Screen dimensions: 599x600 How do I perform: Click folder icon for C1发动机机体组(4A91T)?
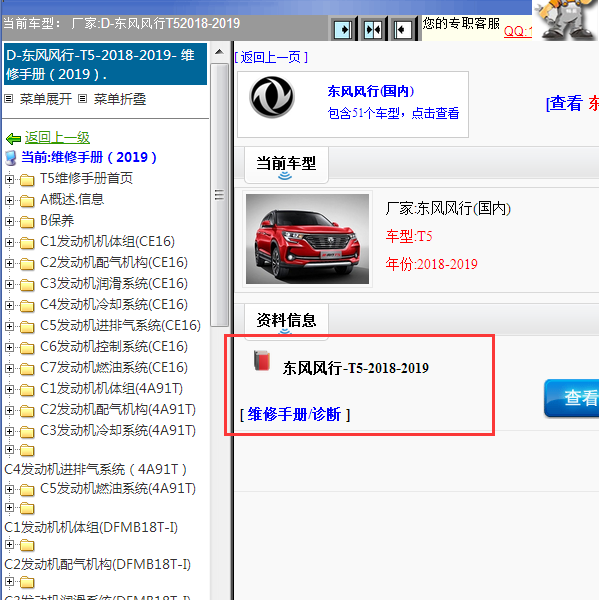27,390
